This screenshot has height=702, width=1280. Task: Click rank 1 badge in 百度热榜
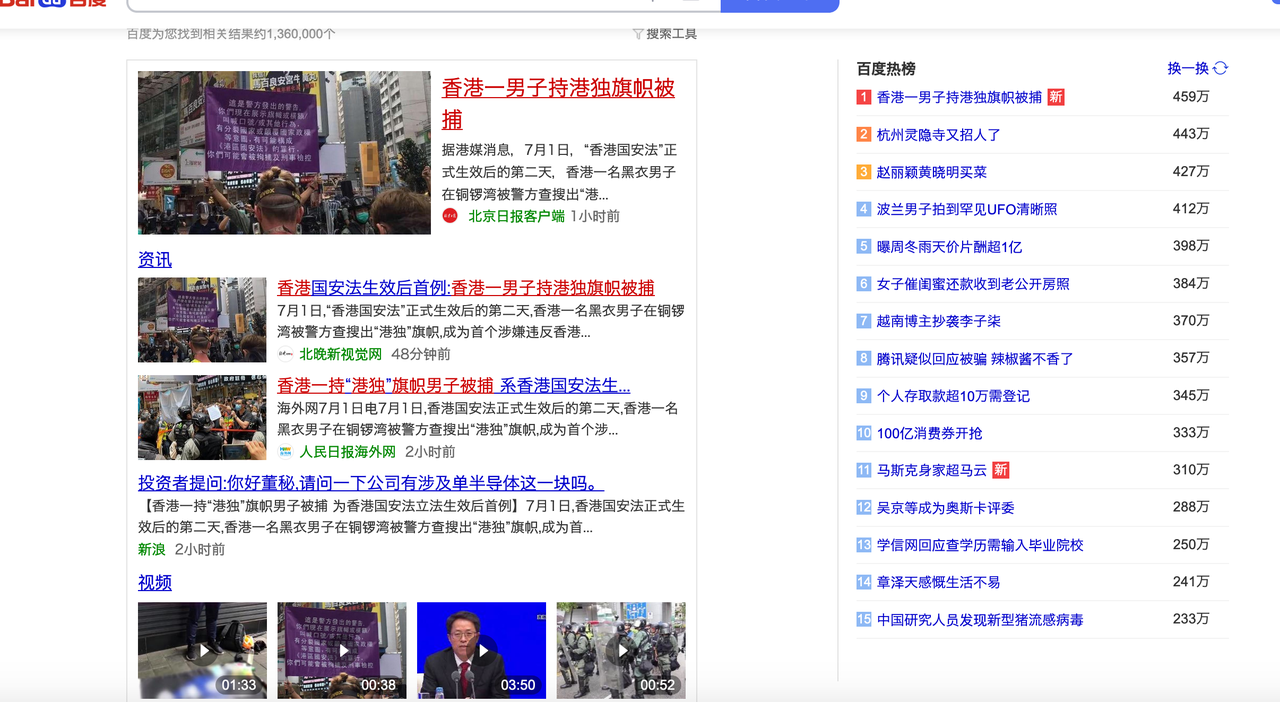click(864, 97)
